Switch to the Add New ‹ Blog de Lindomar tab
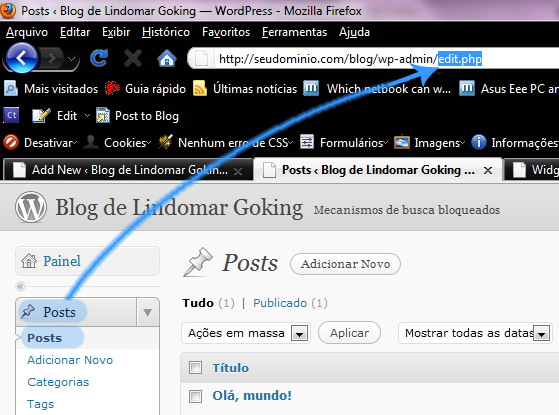The height and width of the screenshot is (415, 559). (x=128, y=170)
